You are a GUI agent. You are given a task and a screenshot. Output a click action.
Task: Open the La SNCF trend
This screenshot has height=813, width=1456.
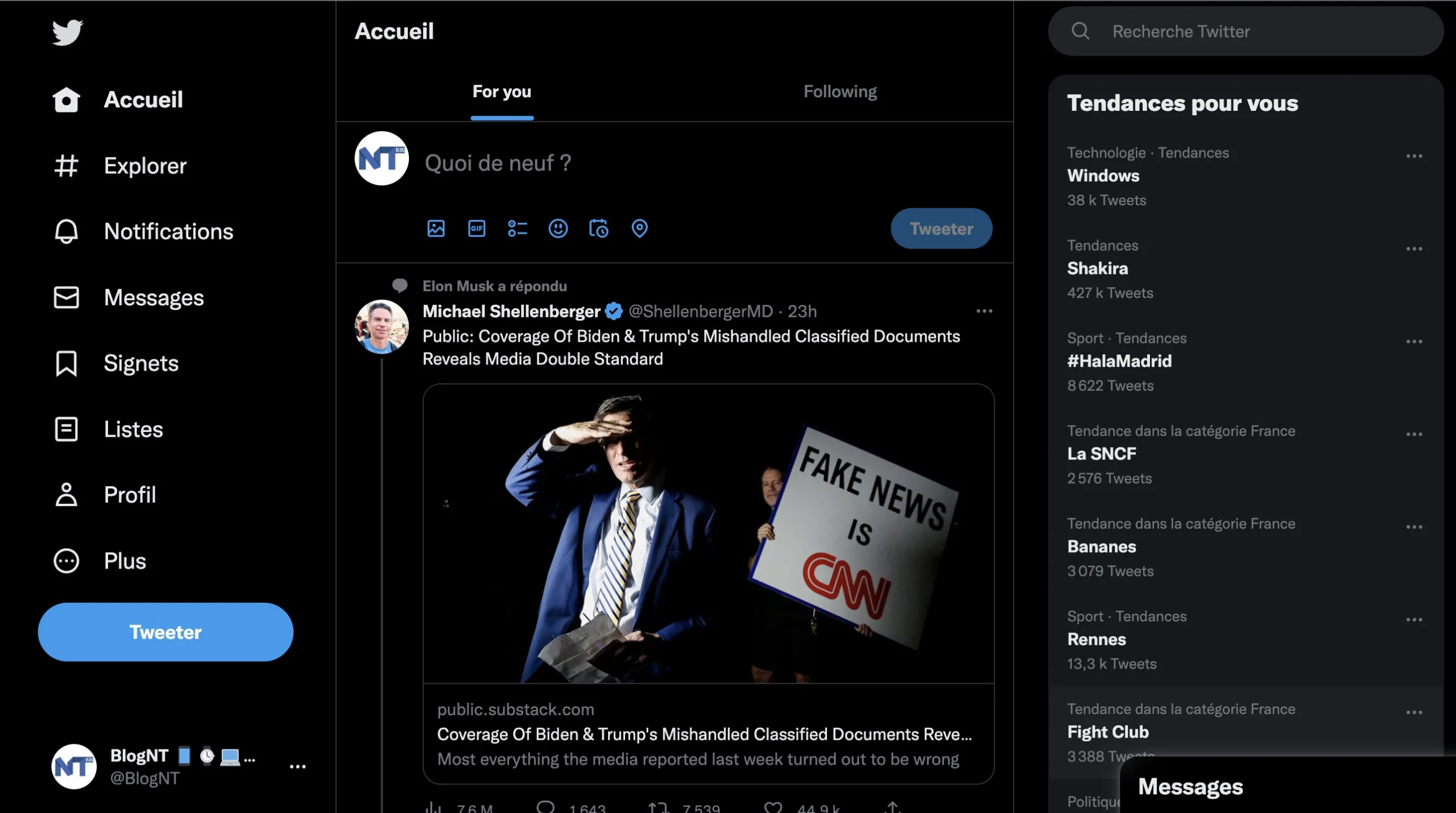pyautogui.click(x=1246, y=454)
